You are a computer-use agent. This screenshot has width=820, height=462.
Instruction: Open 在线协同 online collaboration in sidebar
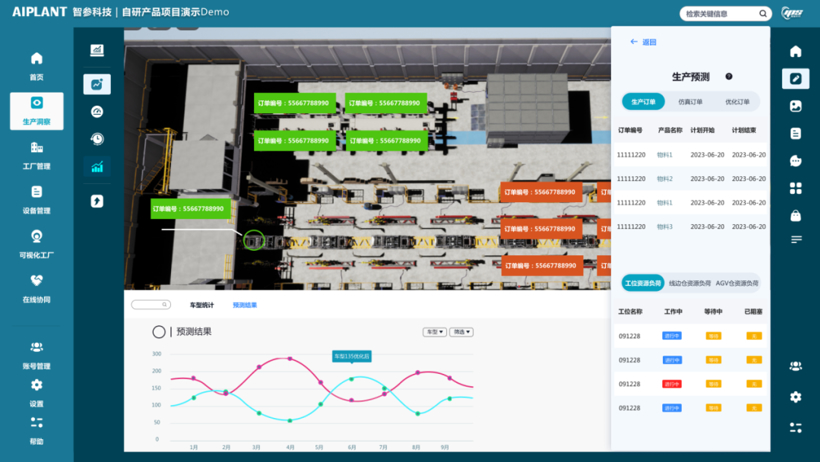(x=36, y=288)
